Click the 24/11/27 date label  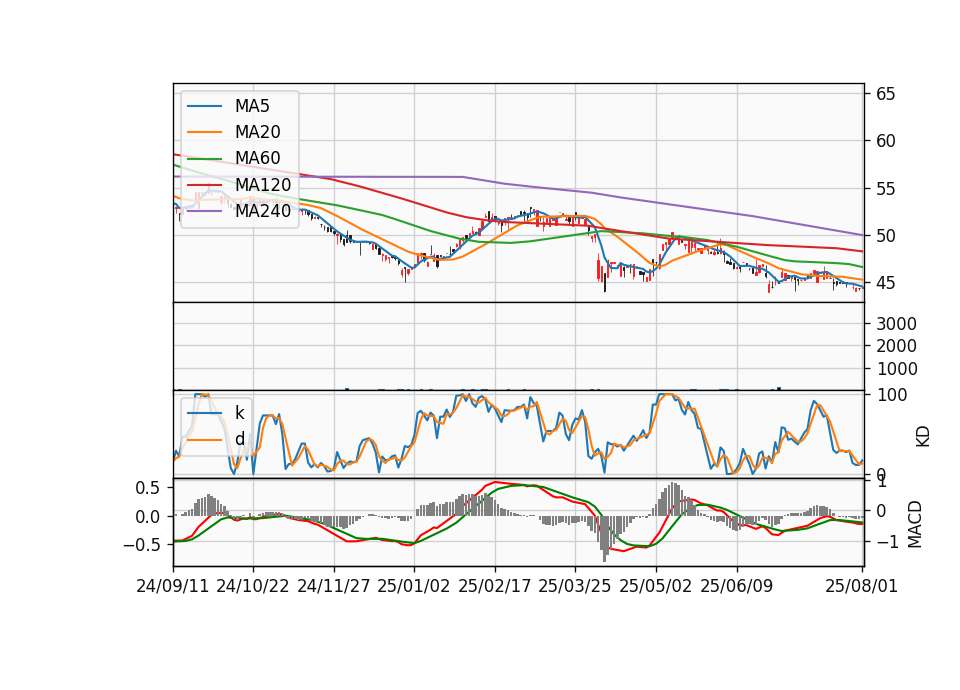click(334, 586)
